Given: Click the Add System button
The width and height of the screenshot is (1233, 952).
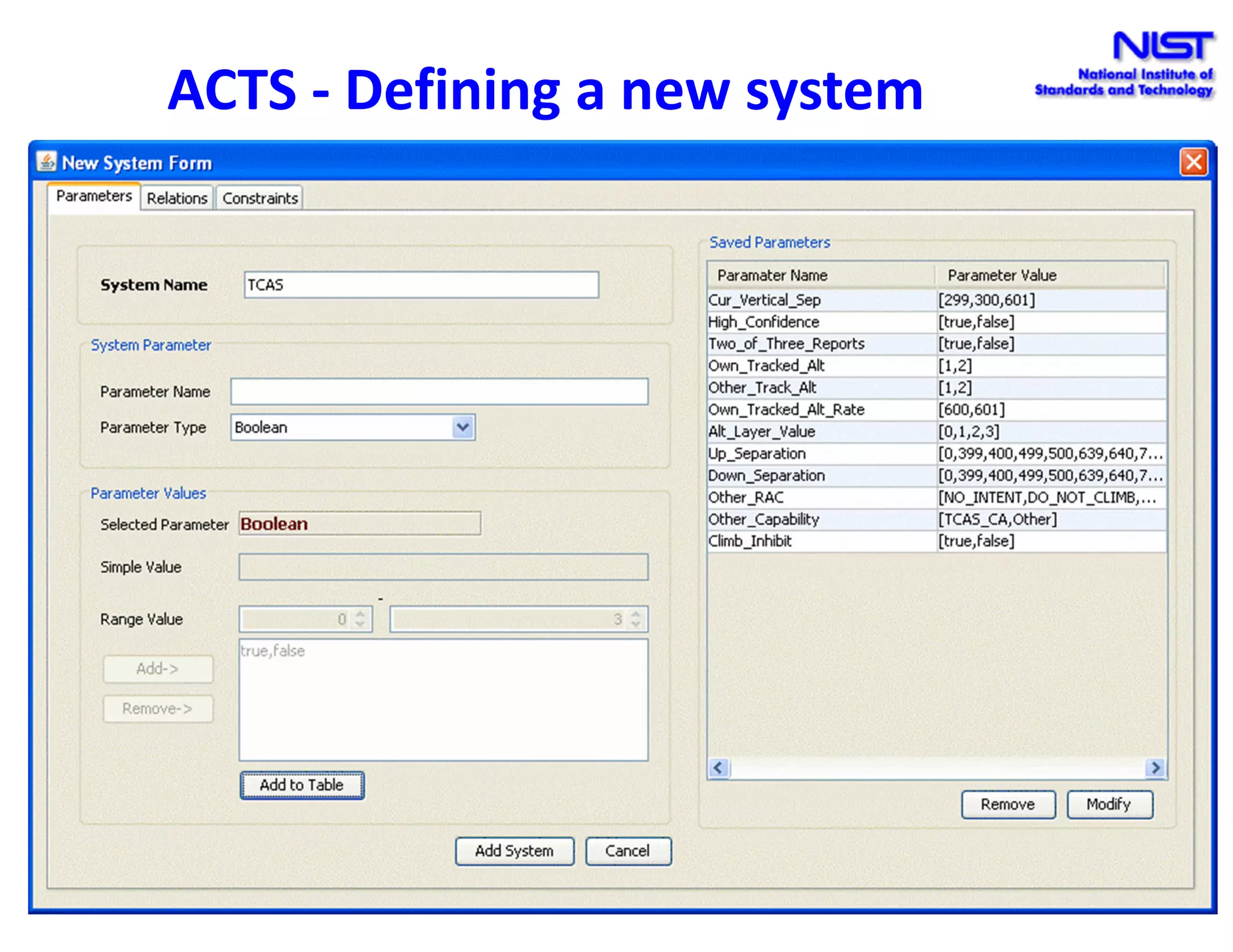Looking at the screenshot, I should point(515,851).
